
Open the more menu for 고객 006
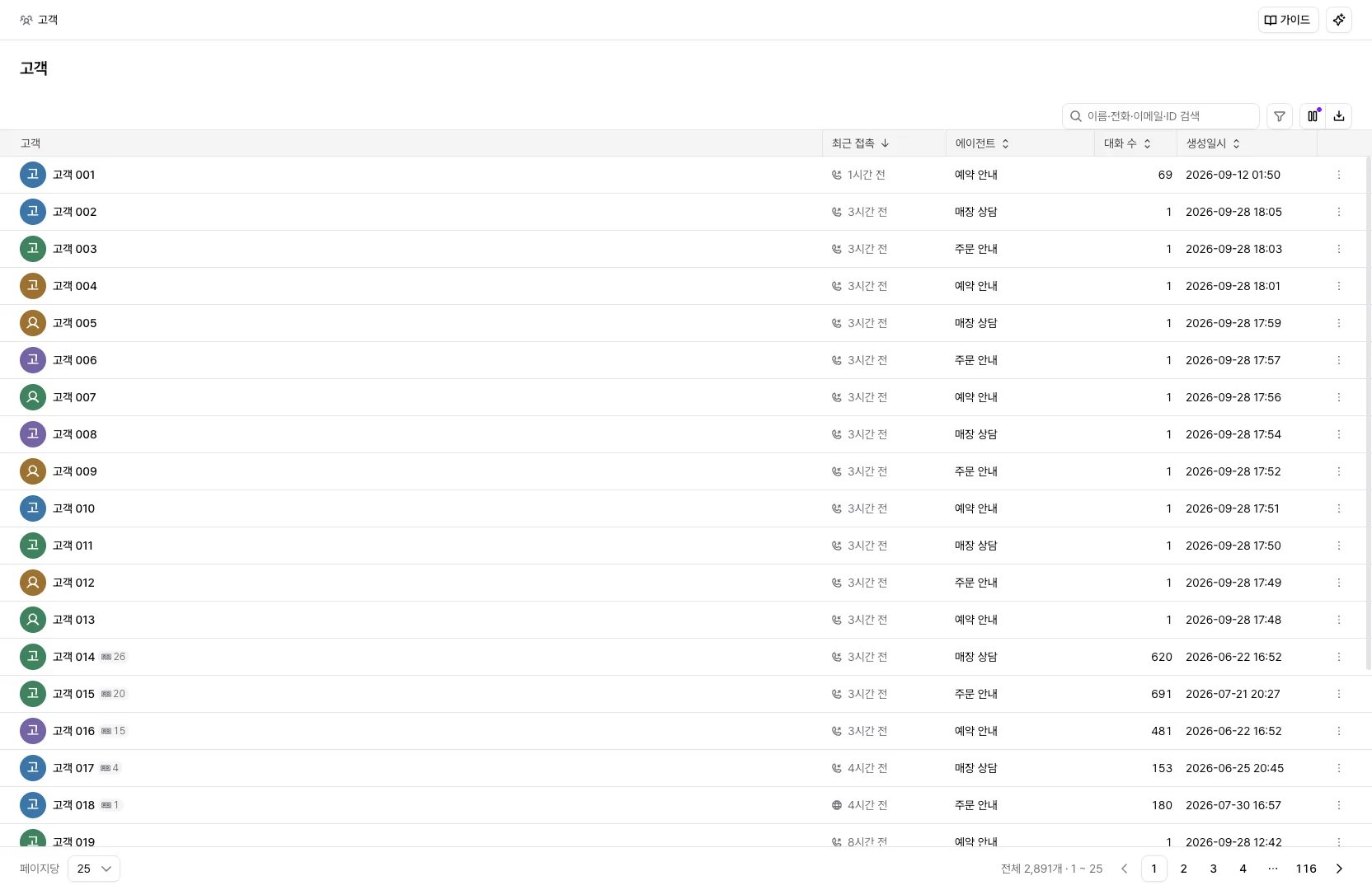tap(1339, 360)
